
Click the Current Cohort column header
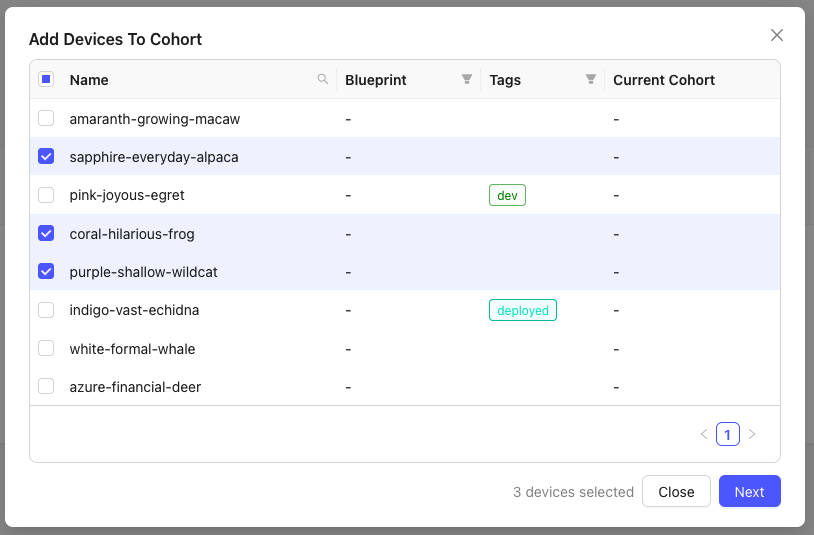point(664,80)
